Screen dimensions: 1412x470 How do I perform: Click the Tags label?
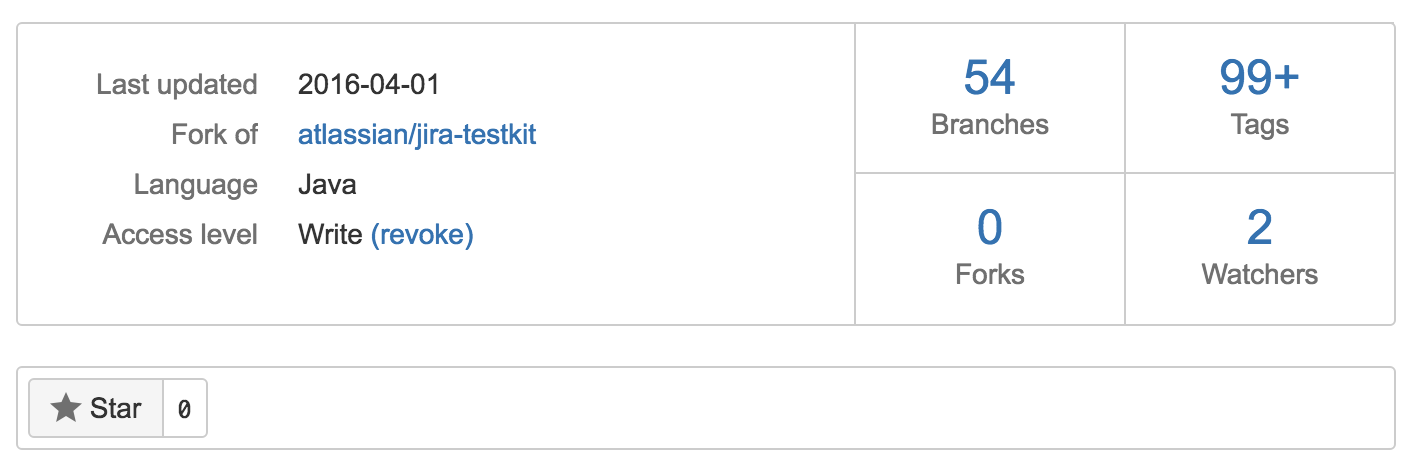click(1259, 124)
